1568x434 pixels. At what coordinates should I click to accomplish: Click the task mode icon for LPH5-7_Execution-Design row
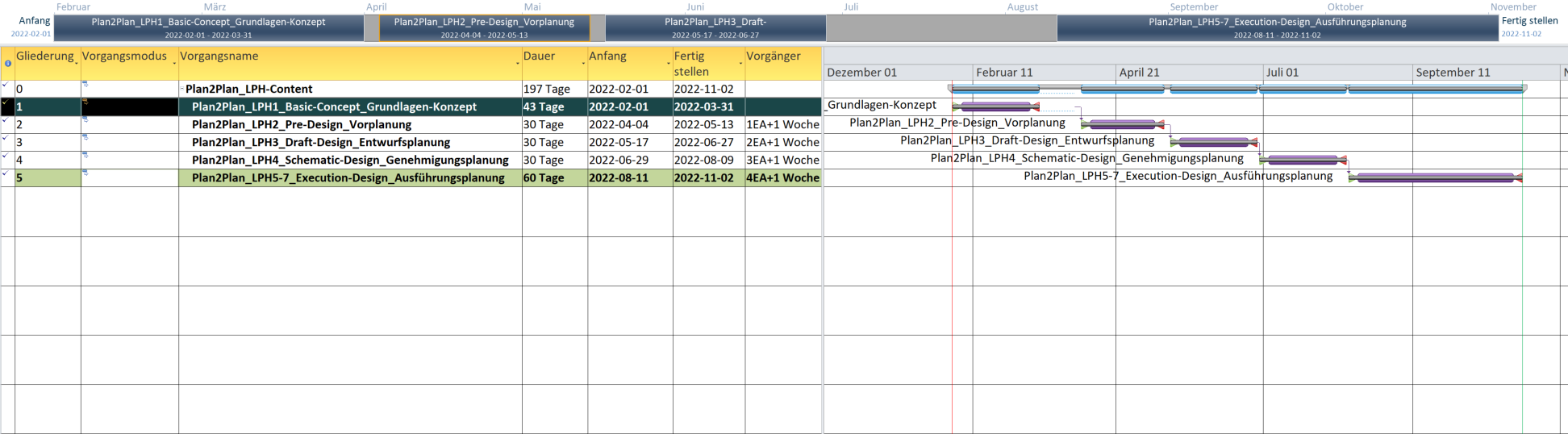pyautogui.click(x=85, y=173)
